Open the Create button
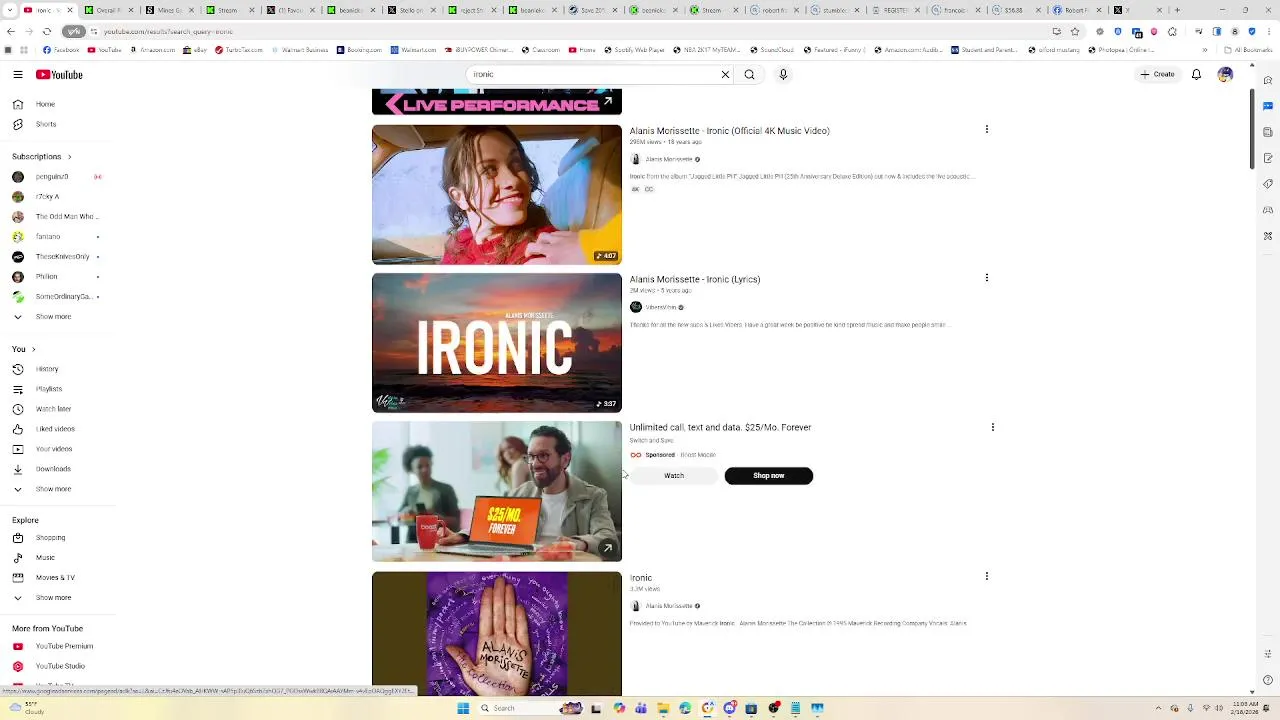Screen dimensions: 1280x720 point(1157,74)
